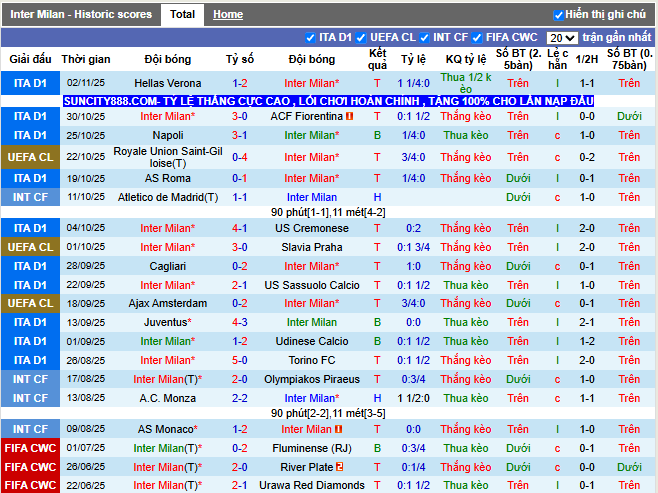Switch to the Home tab

228,14
